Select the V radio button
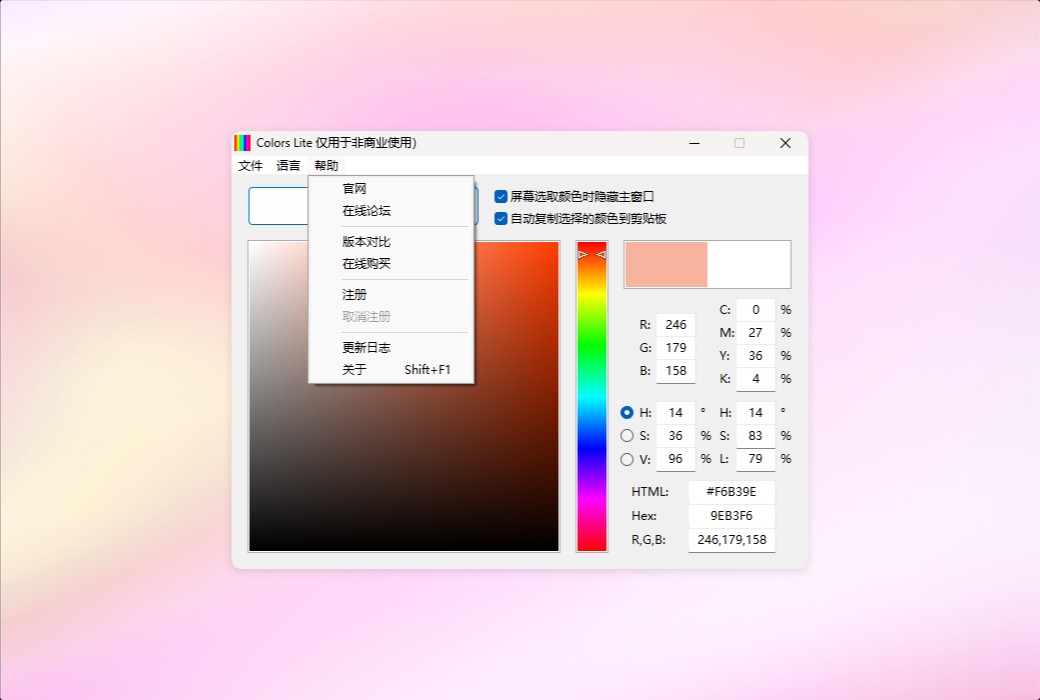This screenshot has width=1040, height=700. click(x=625, y=459)
